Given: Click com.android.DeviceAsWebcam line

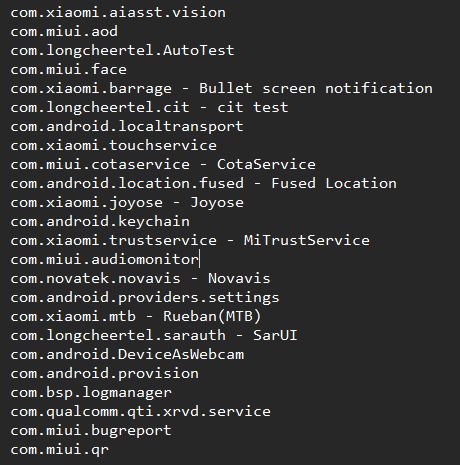Looking at the screenshot, I should (127, 355).
